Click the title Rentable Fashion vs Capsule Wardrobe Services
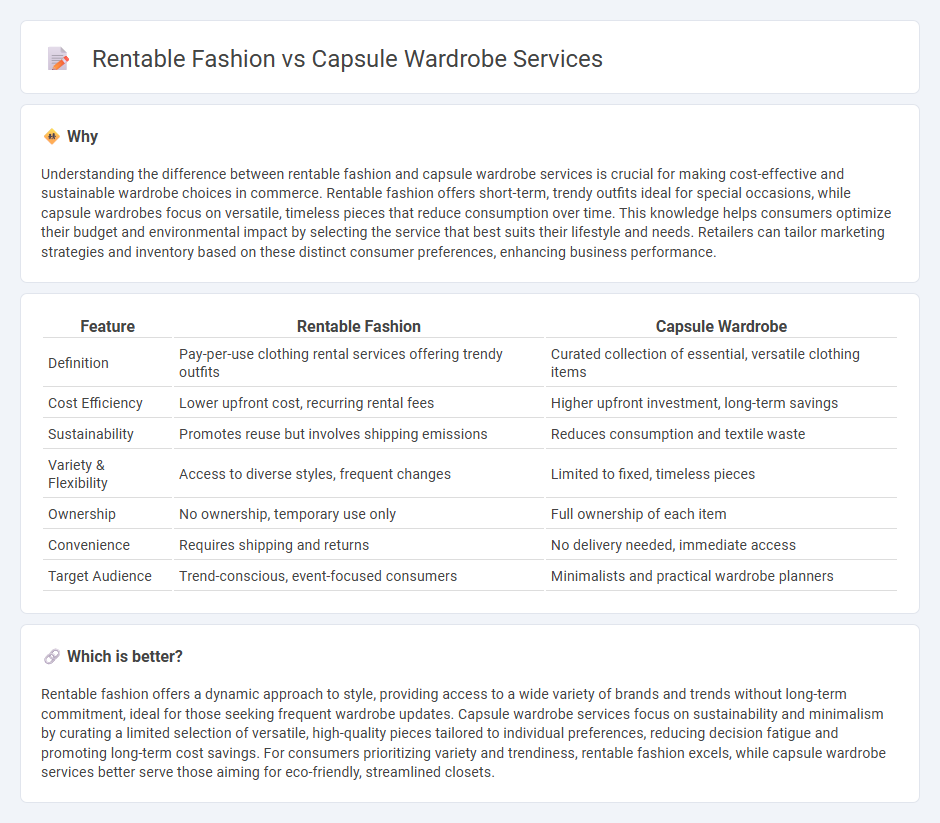The height and width of the screenshot is (823, 940). [x=347, y=59]
